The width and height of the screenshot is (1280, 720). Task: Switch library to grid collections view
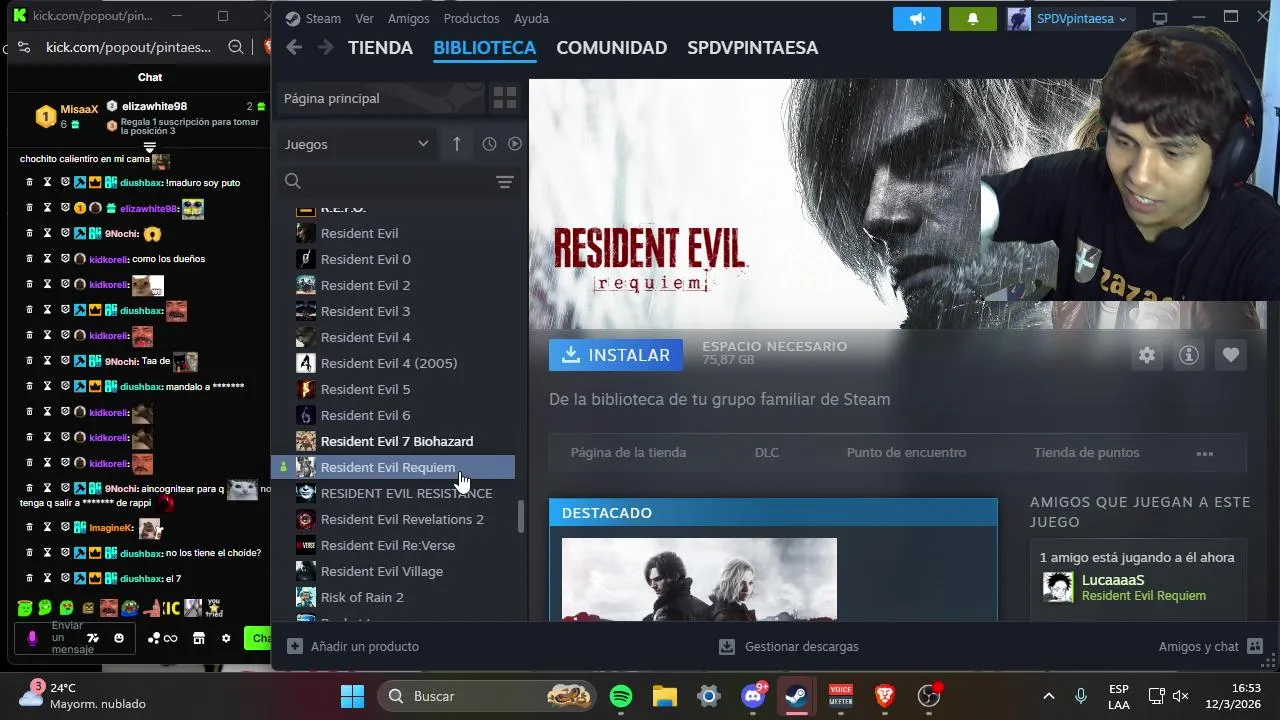[x=505, y=98]
